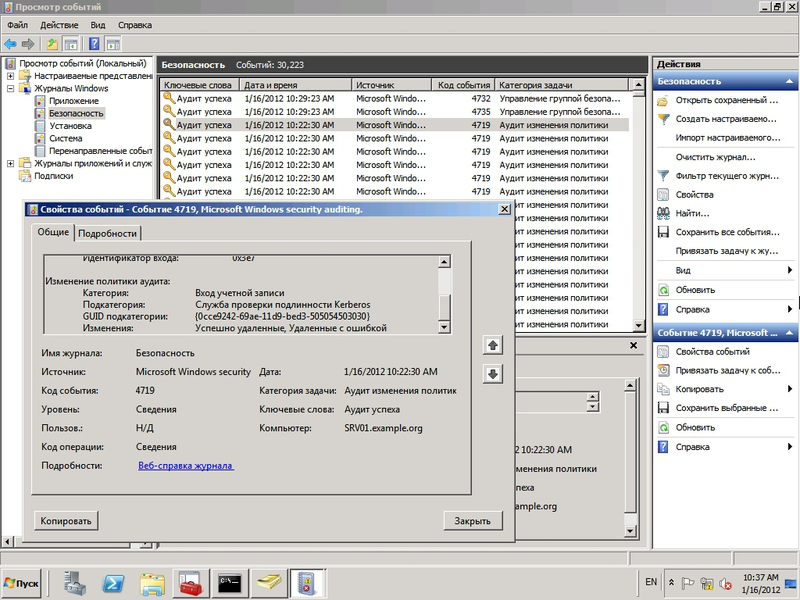The image size is (800, 600).
Task: Open the Вид menu in menu bar
Action: [97, 25]
